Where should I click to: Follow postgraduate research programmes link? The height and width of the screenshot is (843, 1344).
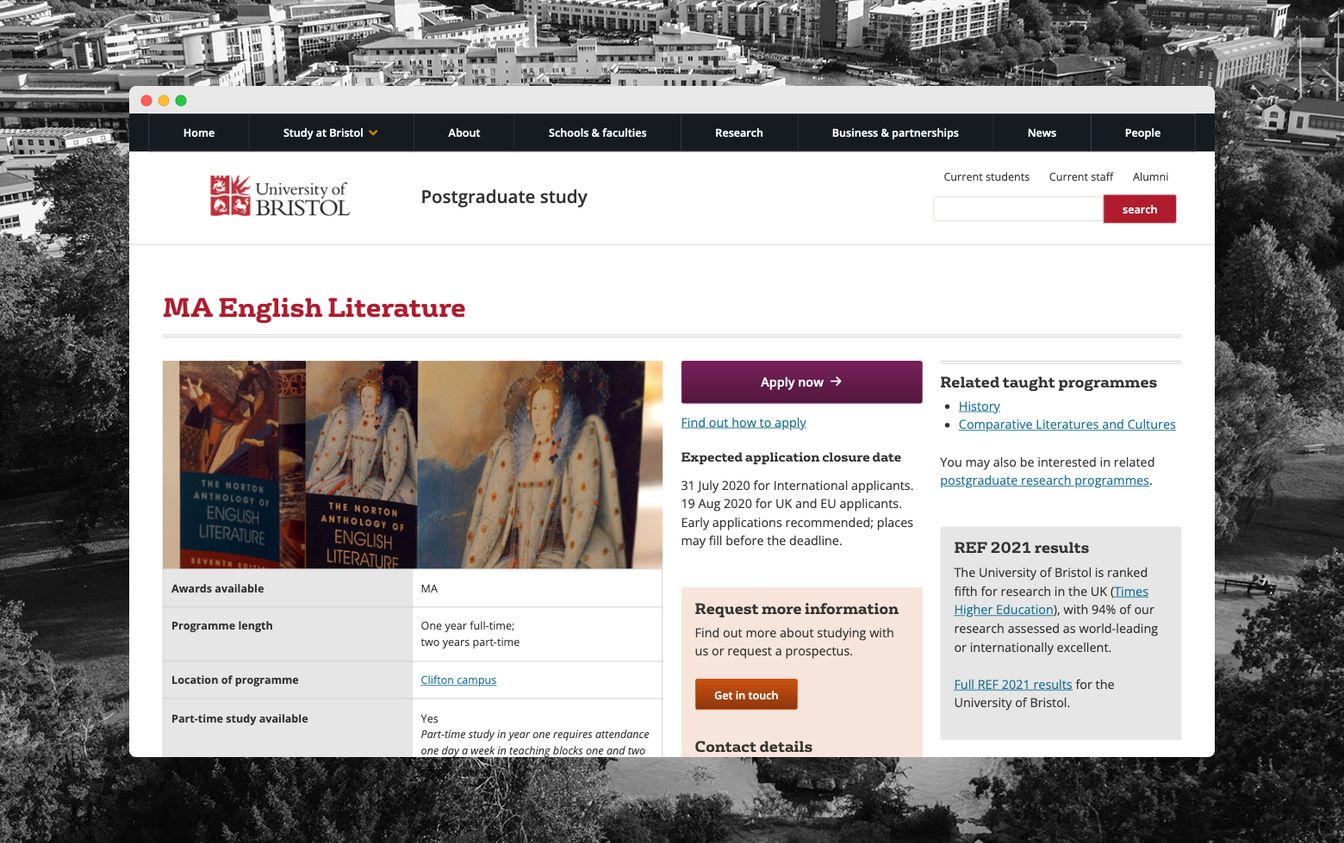[x=1044, y=481]
